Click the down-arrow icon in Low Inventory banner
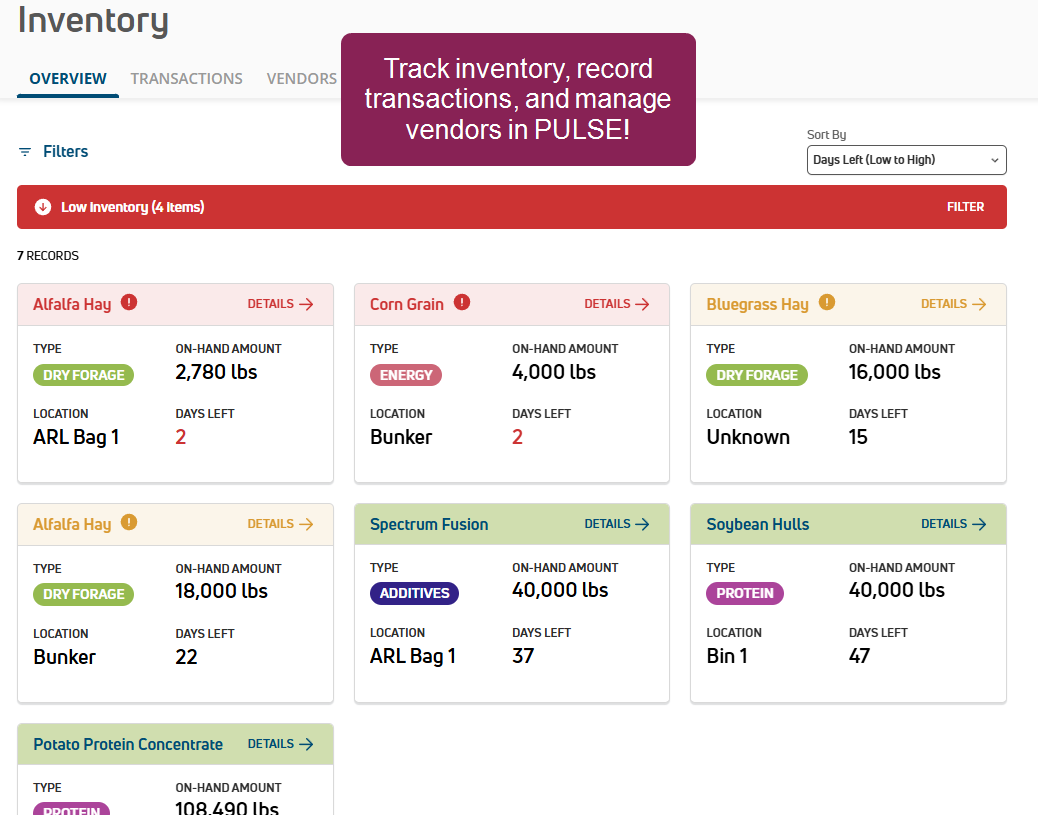Screen dimensions: 1038x815 point(42,207)
